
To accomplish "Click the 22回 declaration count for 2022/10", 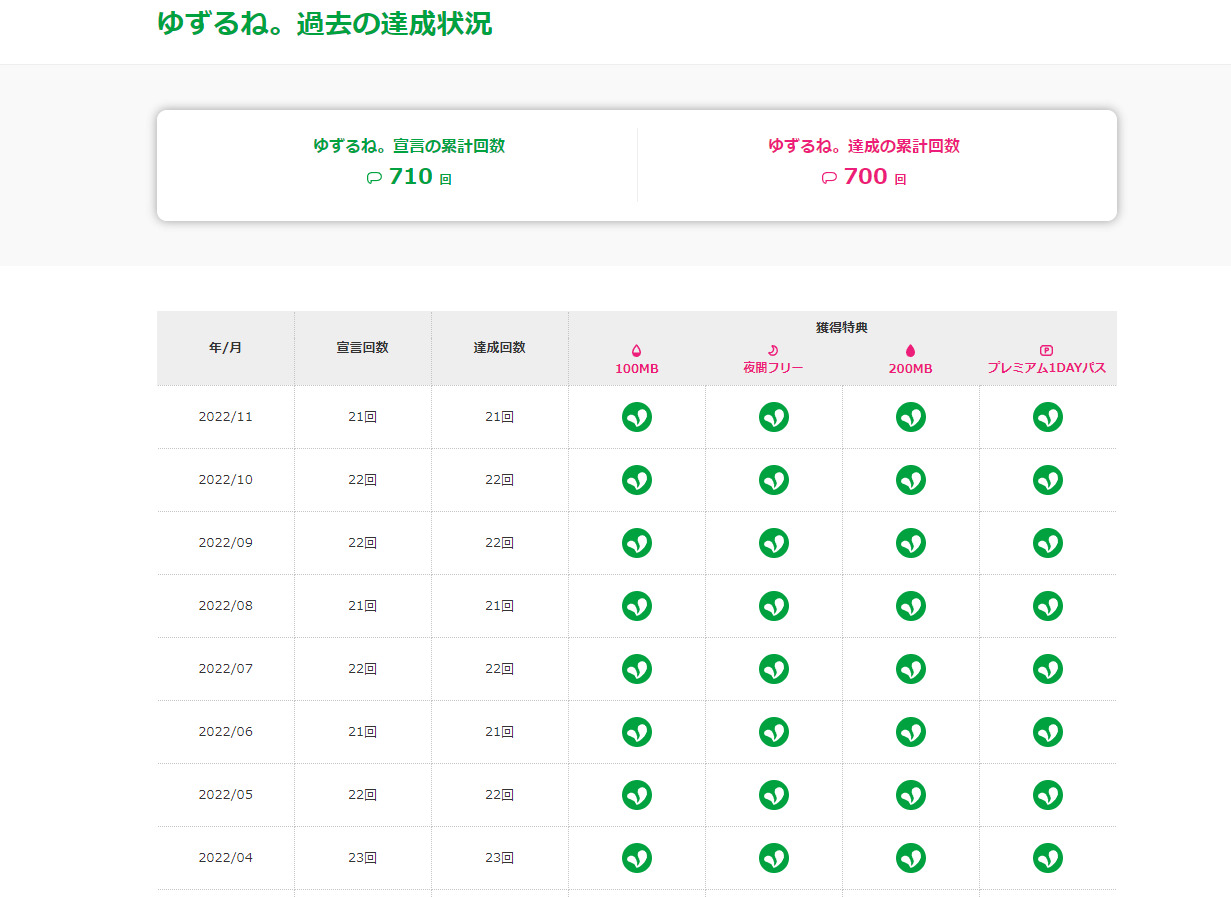I will (x=362, y=480).
